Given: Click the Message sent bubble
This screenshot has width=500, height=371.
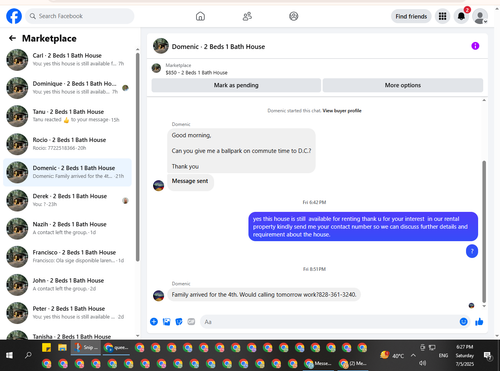Looking at the screenshot, I should coord(190,182).
